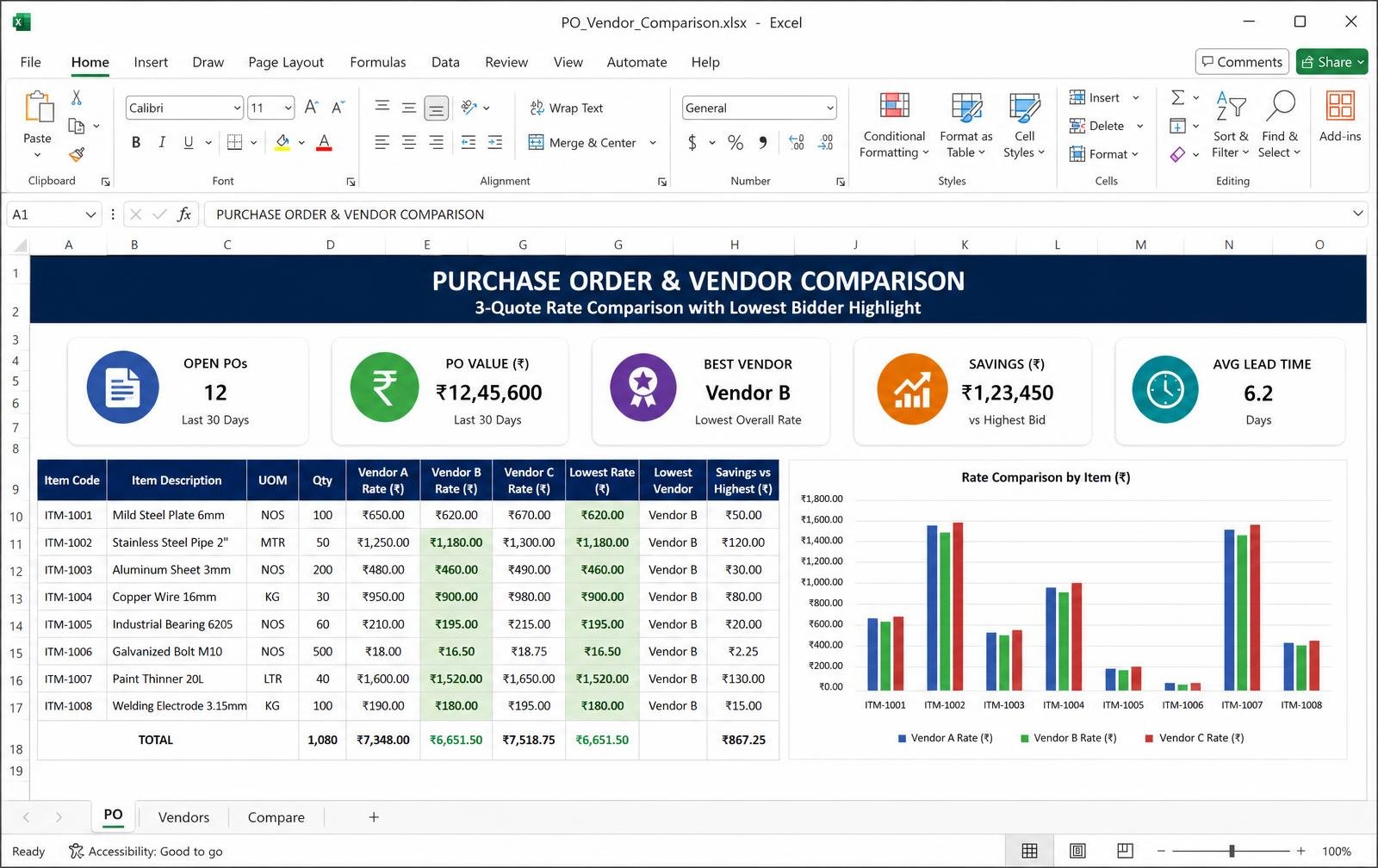Click the Format cells button

tap(1104, 154)
